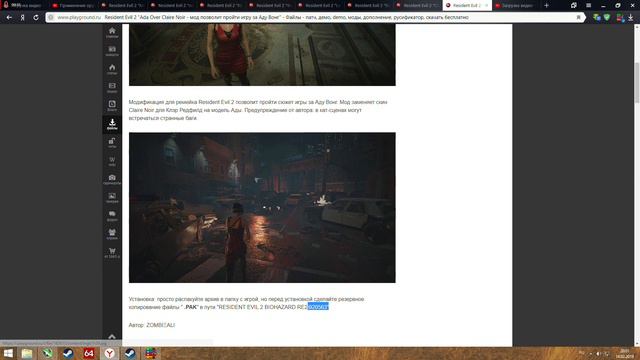The height and width of the screenshot is (360, 640).
Task: Select the active Resident Evil 2 tab
Action: click(466, 5)
